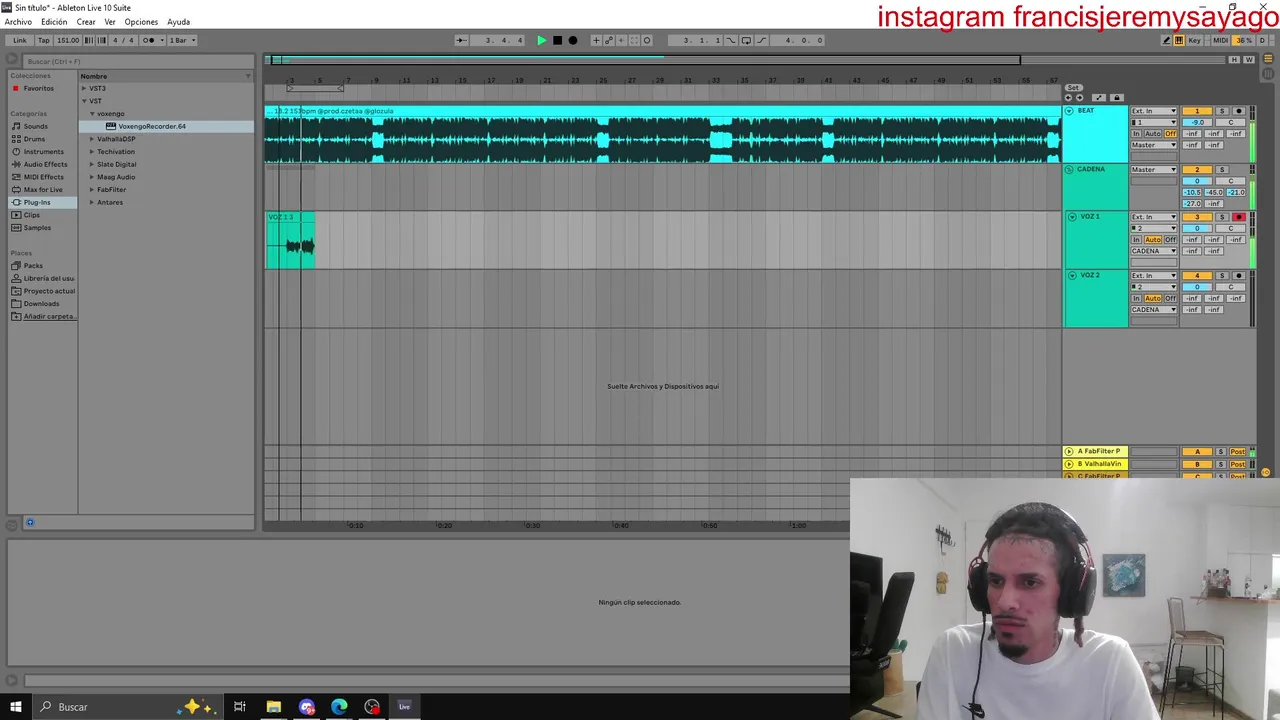The image size is (1280, 720).
Task: Open the Windows Start menu
Action: coord(16,707)
